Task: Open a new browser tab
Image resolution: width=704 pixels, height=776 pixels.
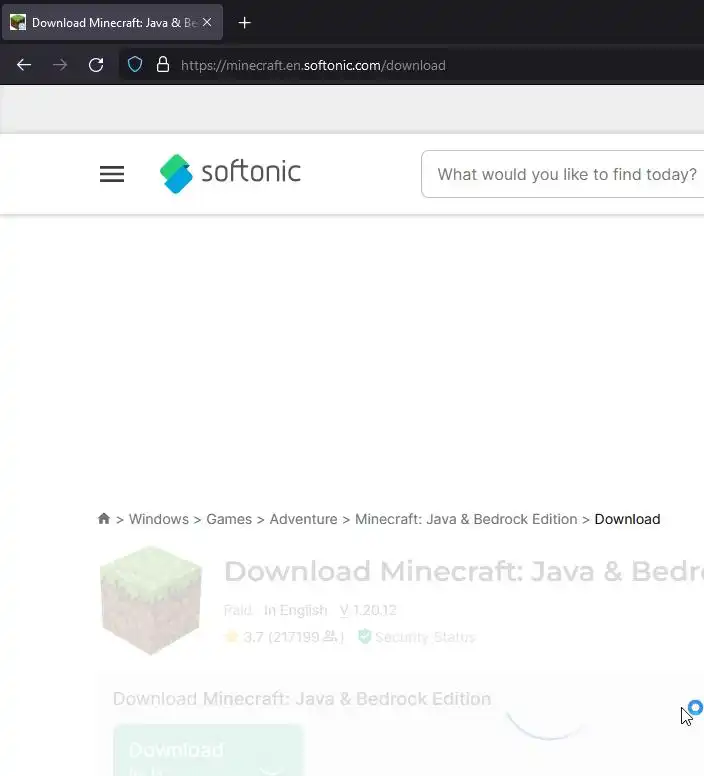Action: [x=244, y=23]
